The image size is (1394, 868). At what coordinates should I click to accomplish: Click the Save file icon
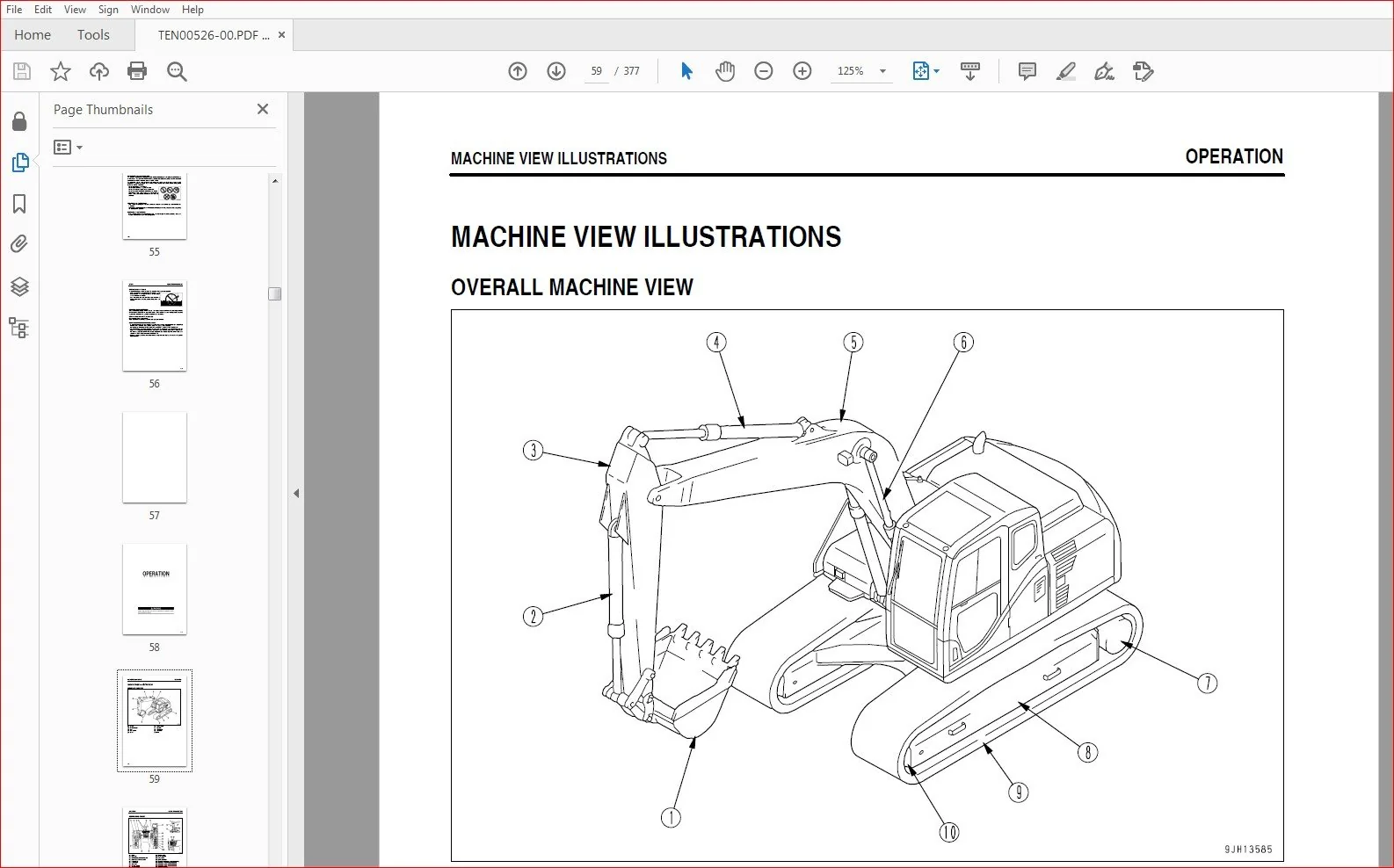tap(22, 71)
